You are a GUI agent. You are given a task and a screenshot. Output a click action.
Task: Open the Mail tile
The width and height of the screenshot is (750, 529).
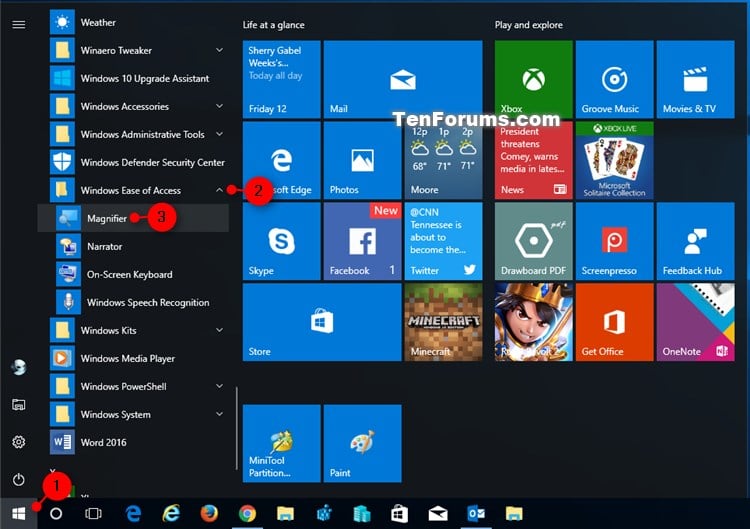click(x=403, y=79)
